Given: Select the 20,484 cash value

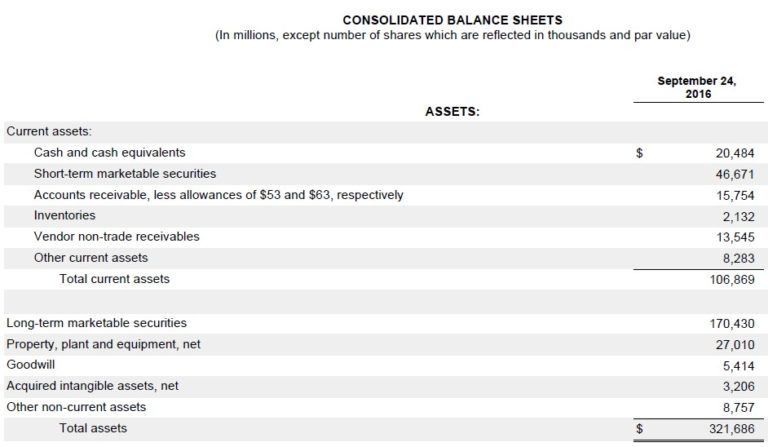Looking at the screenshot, I should point(735,153).
